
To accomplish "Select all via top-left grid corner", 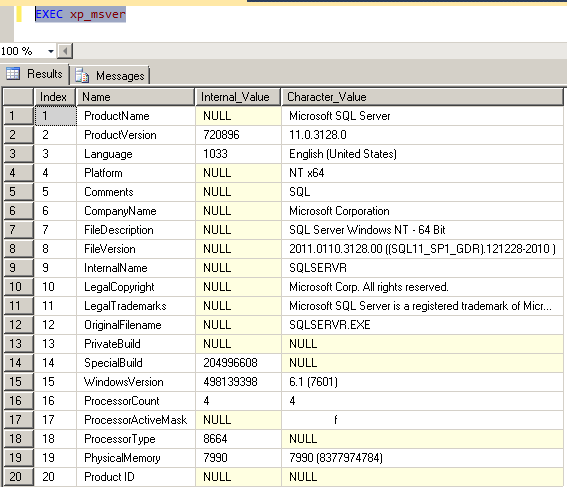I will point(18,97).
